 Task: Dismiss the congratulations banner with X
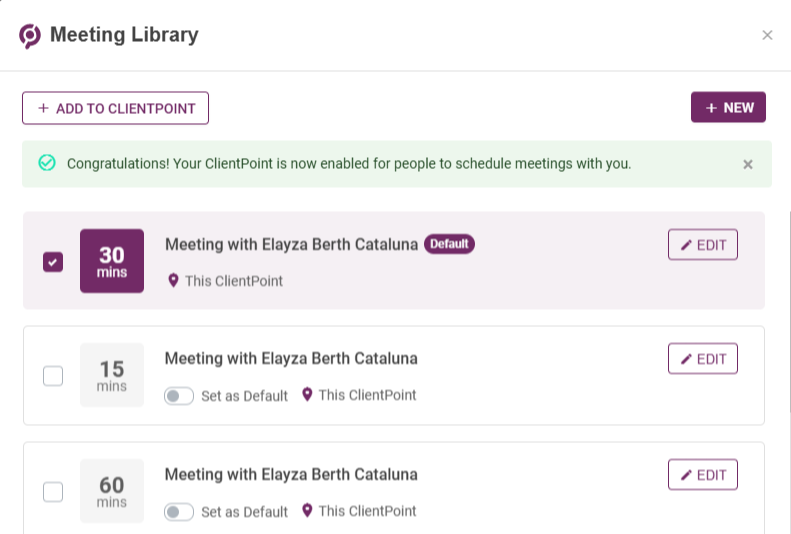748,164
